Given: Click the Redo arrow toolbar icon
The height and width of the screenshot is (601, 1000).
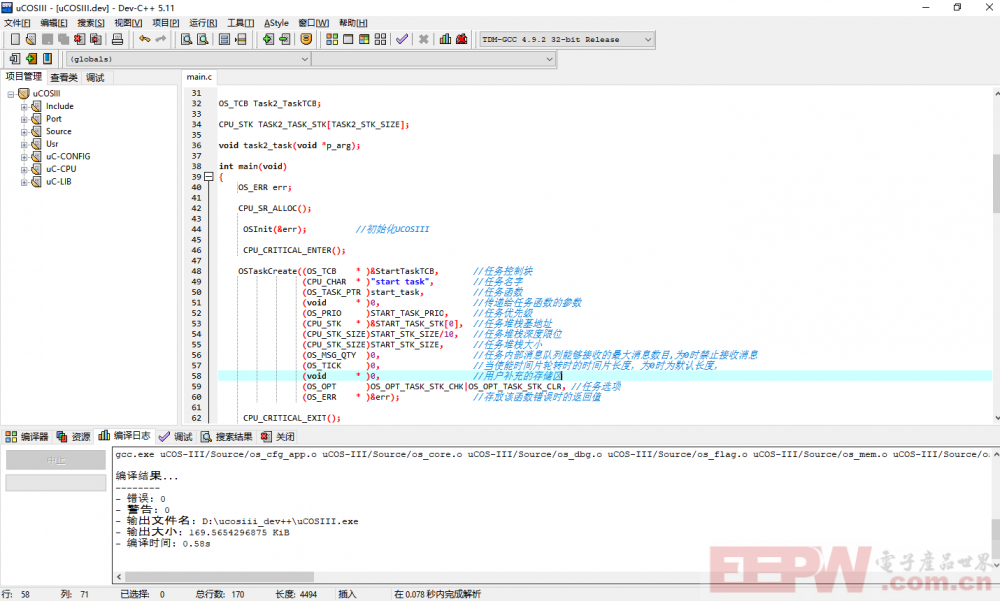Looking at the screenshot, I should pyautogui.click(x=161, y=40).
